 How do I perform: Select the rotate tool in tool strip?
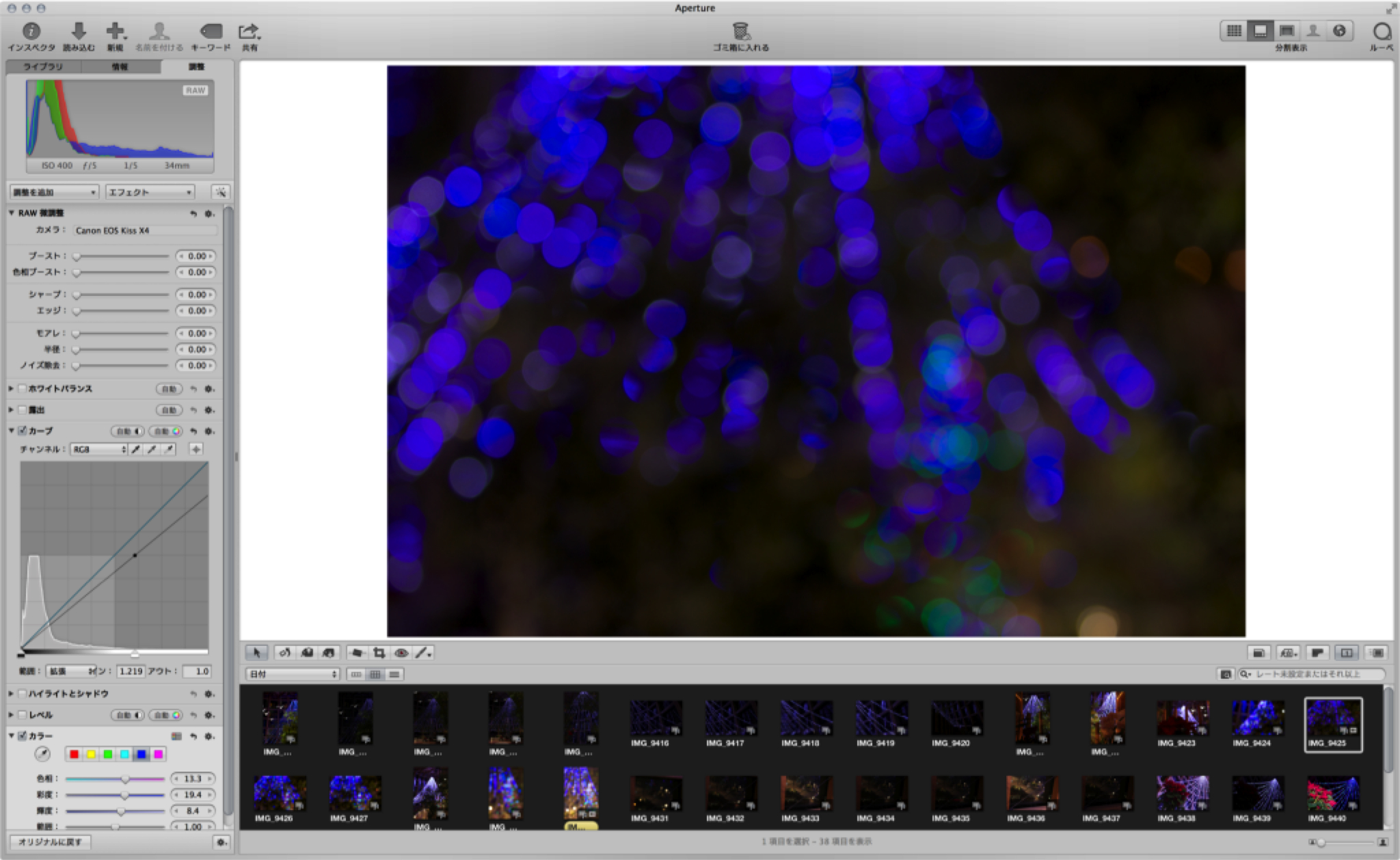coord(285,653)
